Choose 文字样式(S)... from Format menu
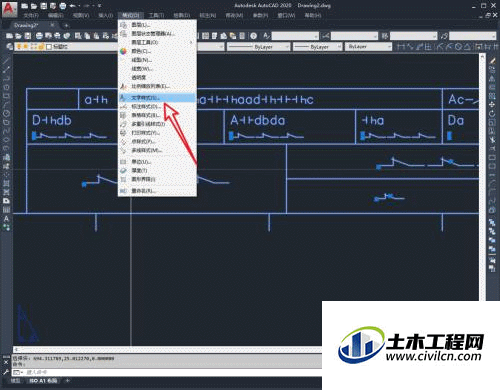Screen dimensions: 500x390 pos(157,98)
